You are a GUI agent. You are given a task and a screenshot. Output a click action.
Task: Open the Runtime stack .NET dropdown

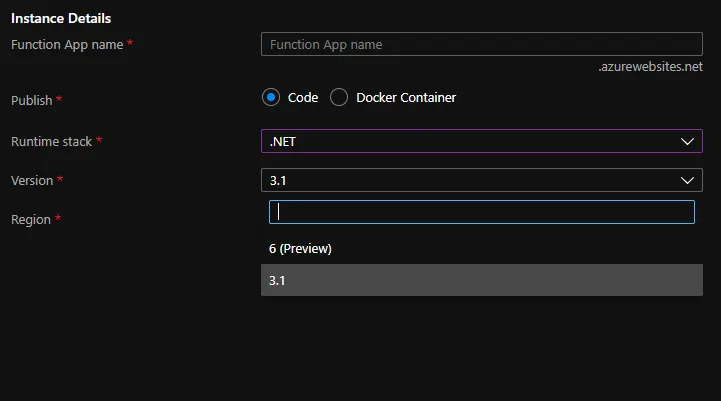470,142
